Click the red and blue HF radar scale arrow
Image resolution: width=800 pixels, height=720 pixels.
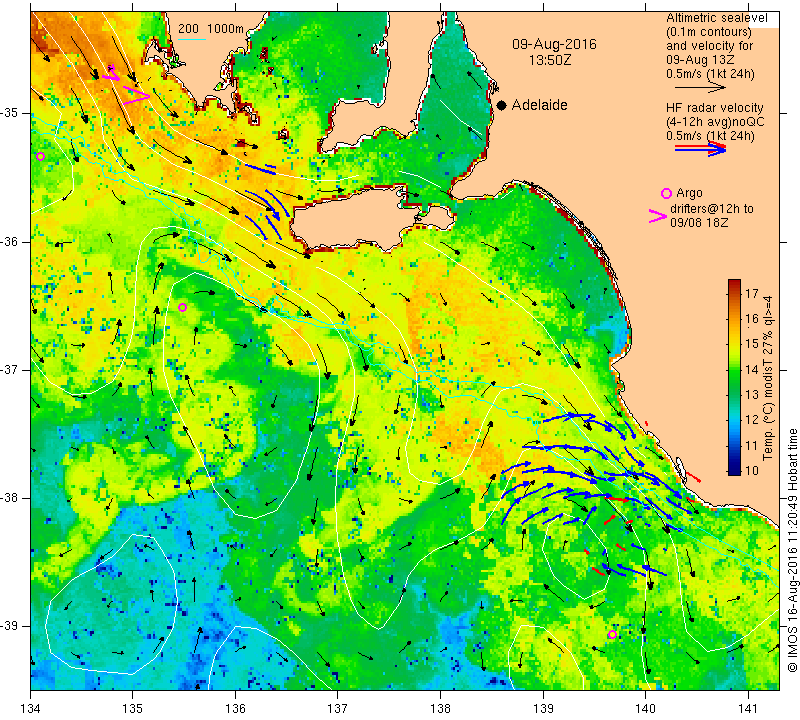(x=700, y=148)
